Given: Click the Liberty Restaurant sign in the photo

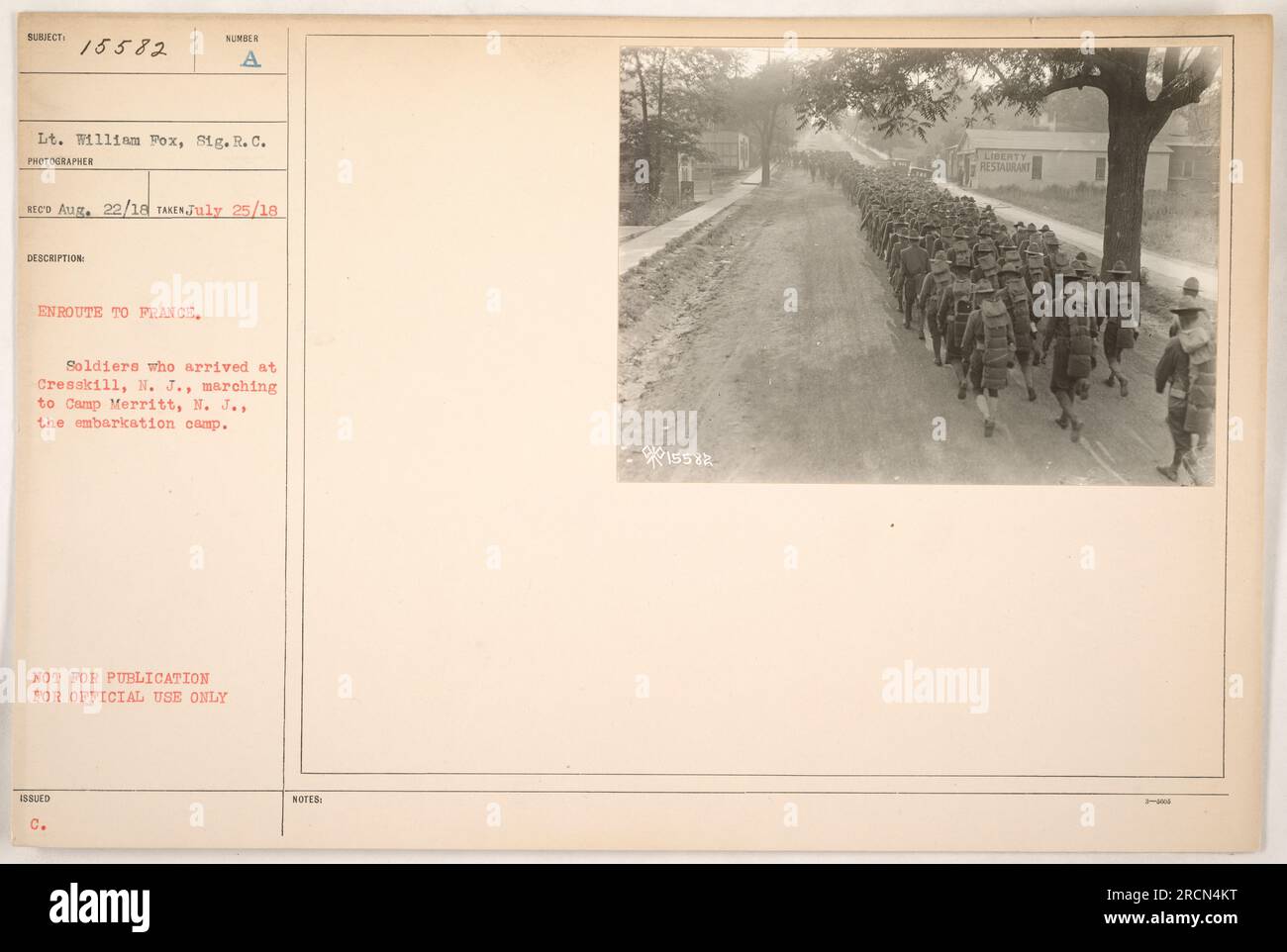Looking at the screenshot, I should (x=1005, y=162).
